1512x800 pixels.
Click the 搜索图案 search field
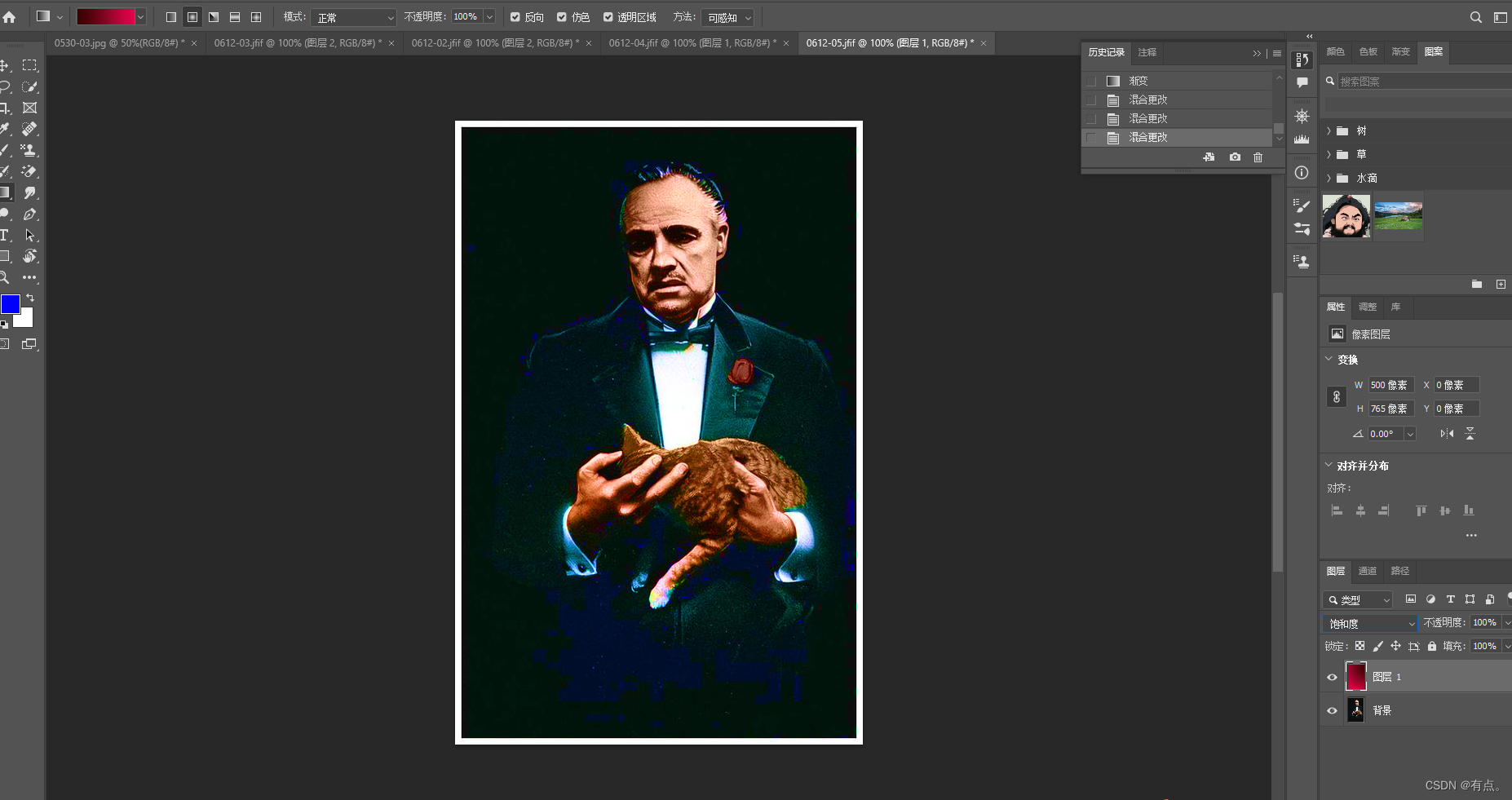click(1423, 82)
